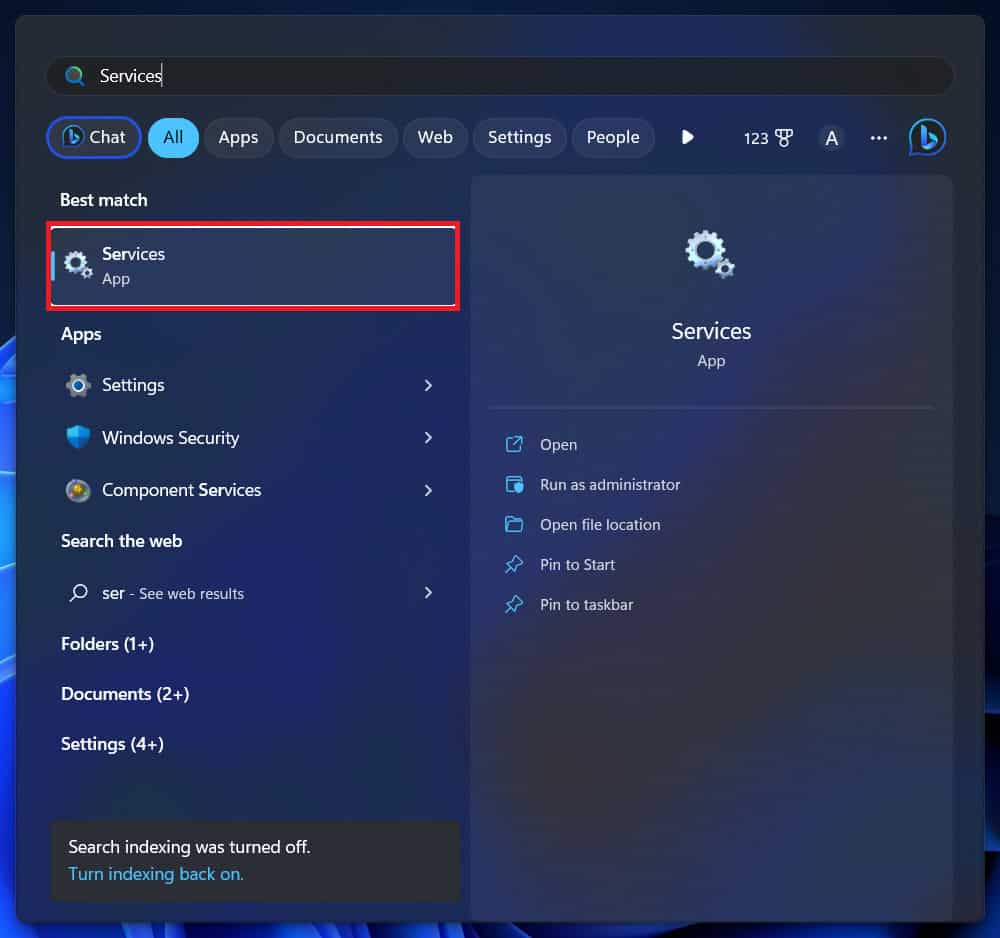The width and height of the screenshot is (1000, 938).
Task: Expand the Component Services result chevron
Action: [428, 490]
